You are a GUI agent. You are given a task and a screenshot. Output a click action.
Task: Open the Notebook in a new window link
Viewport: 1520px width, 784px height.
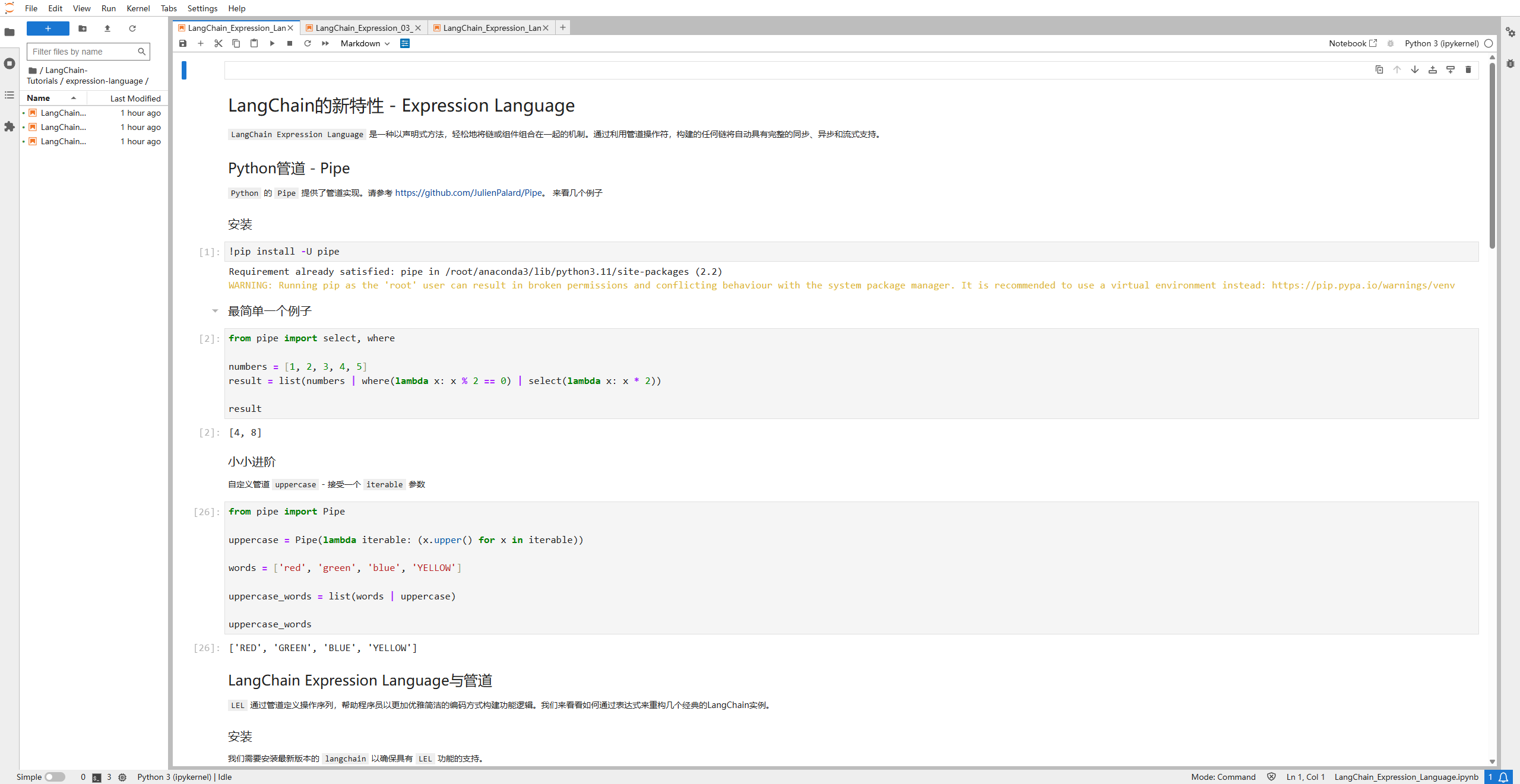click(x=1353, y=43)
